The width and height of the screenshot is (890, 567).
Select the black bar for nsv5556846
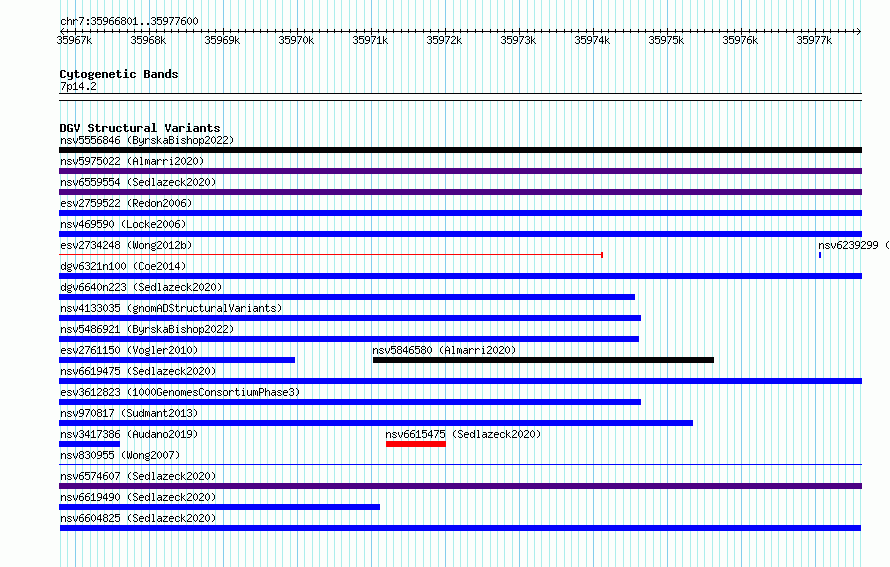tap(460, 150)
